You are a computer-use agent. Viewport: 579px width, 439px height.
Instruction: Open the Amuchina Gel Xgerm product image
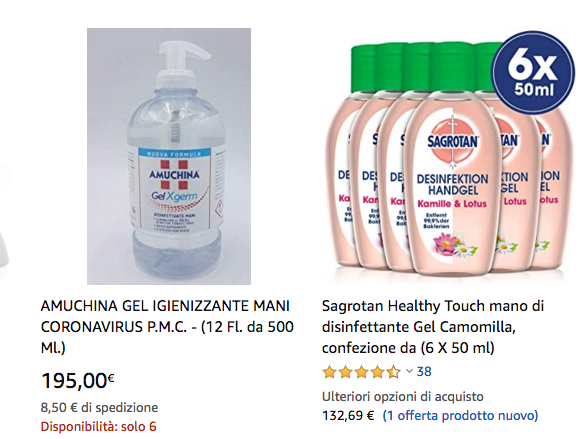[169, 156]
